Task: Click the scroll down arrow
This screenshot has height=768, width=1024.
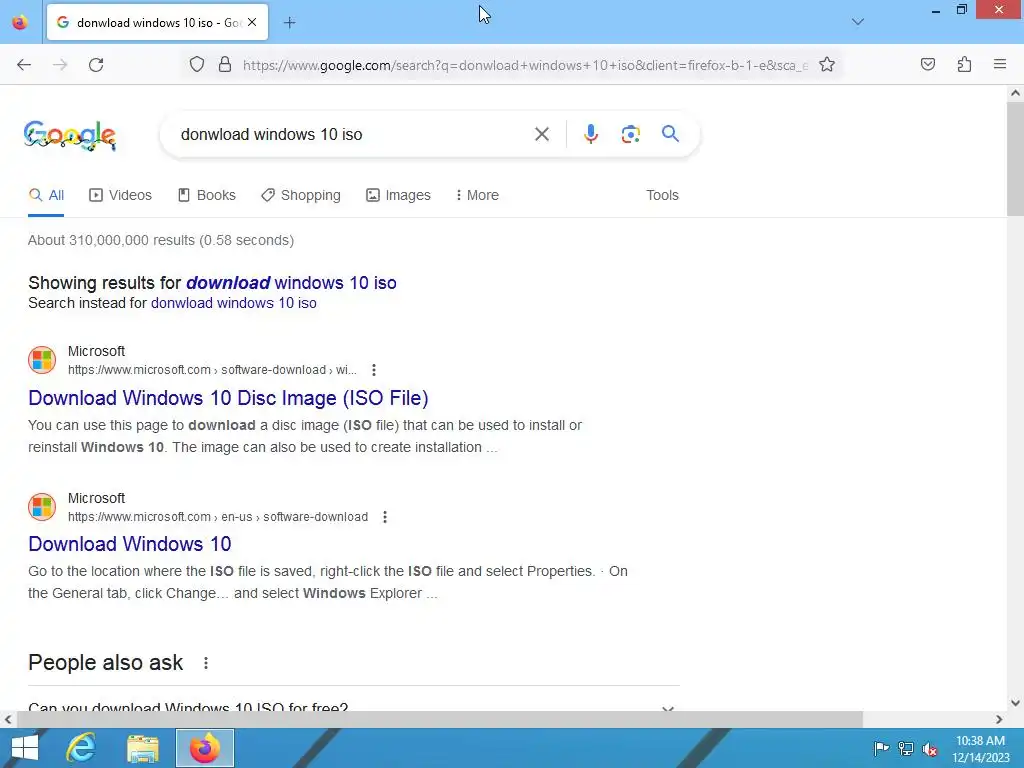Action: (1015, 703)
